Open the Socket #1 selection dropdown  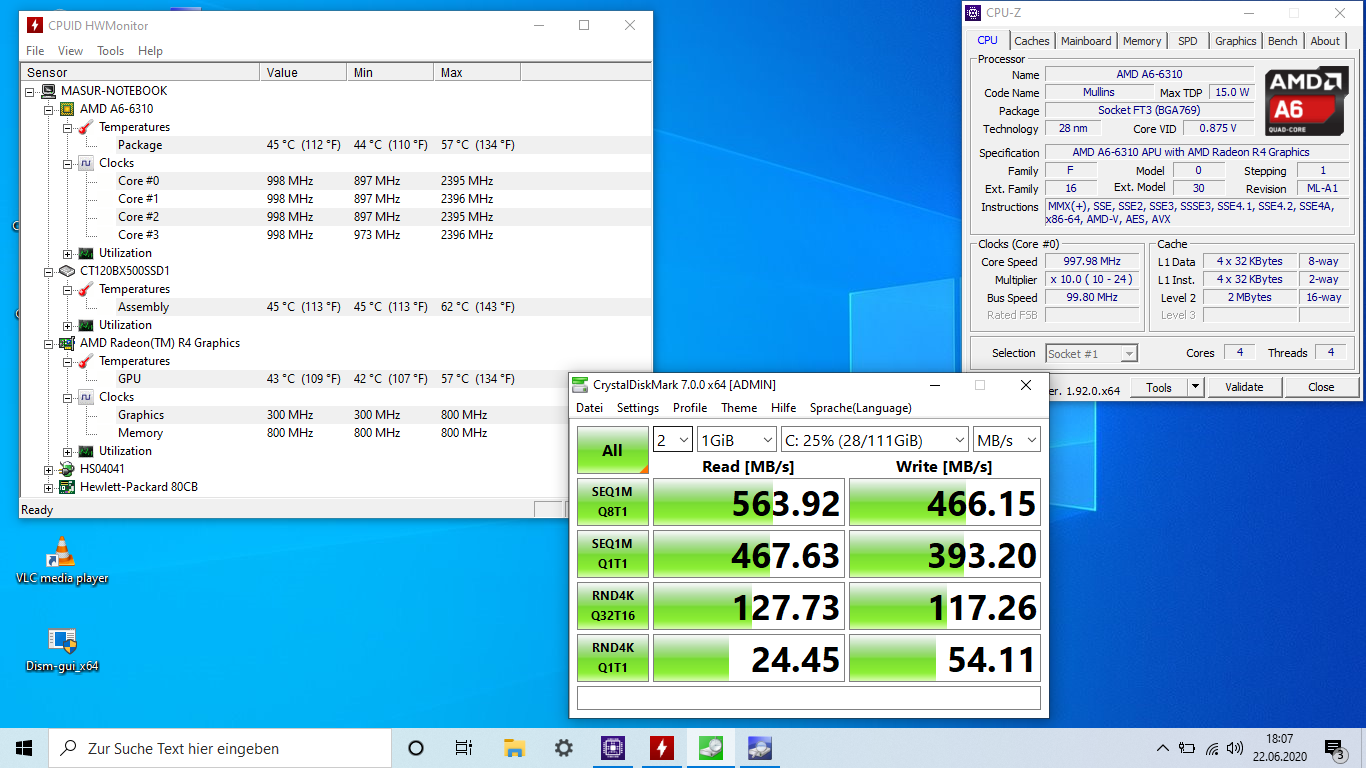pyautogui.click(x=1092, y=353)
